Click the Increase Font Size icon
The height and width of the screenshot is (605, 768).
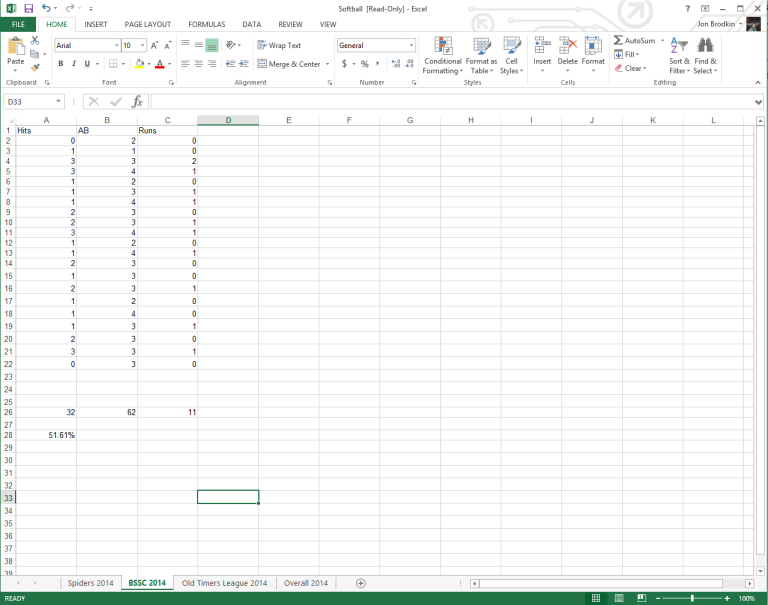[155, 45]
